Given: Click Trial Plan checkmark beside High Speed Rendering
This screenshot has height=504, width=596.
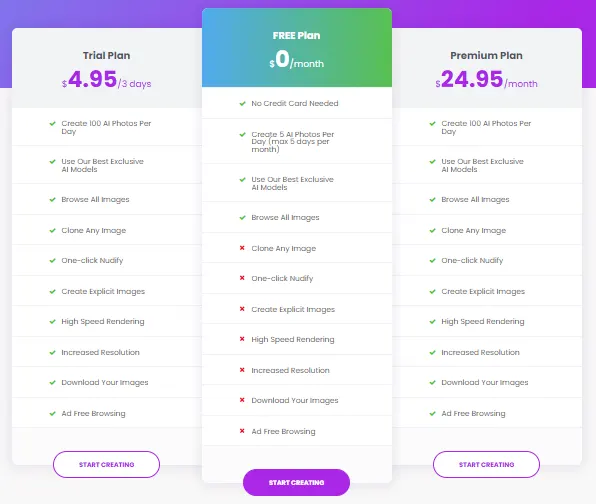Looking at the screenshot, I should click(x=52, y=322).
